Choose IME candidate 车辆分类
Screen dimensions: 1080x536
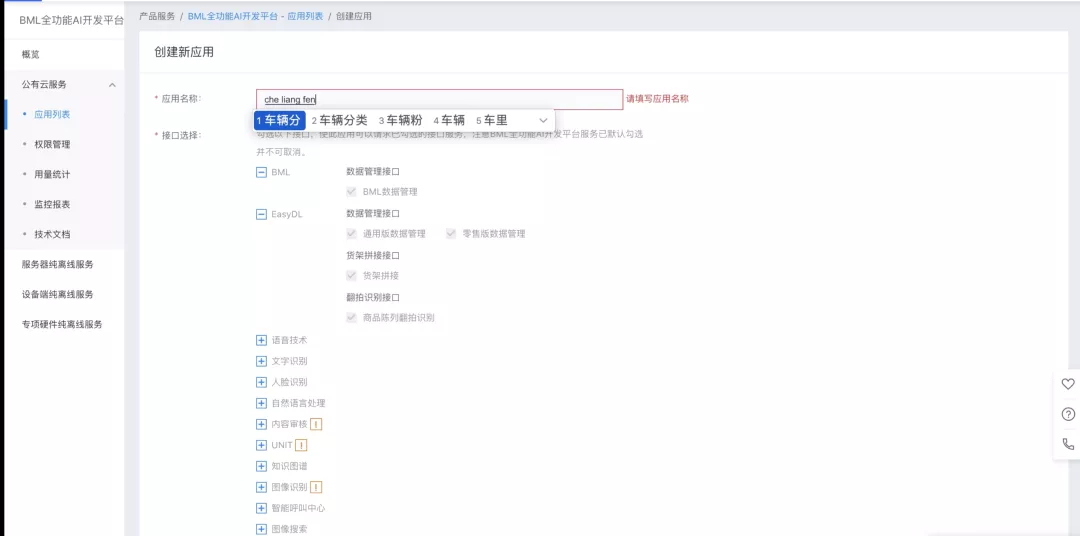pos(340,121)
